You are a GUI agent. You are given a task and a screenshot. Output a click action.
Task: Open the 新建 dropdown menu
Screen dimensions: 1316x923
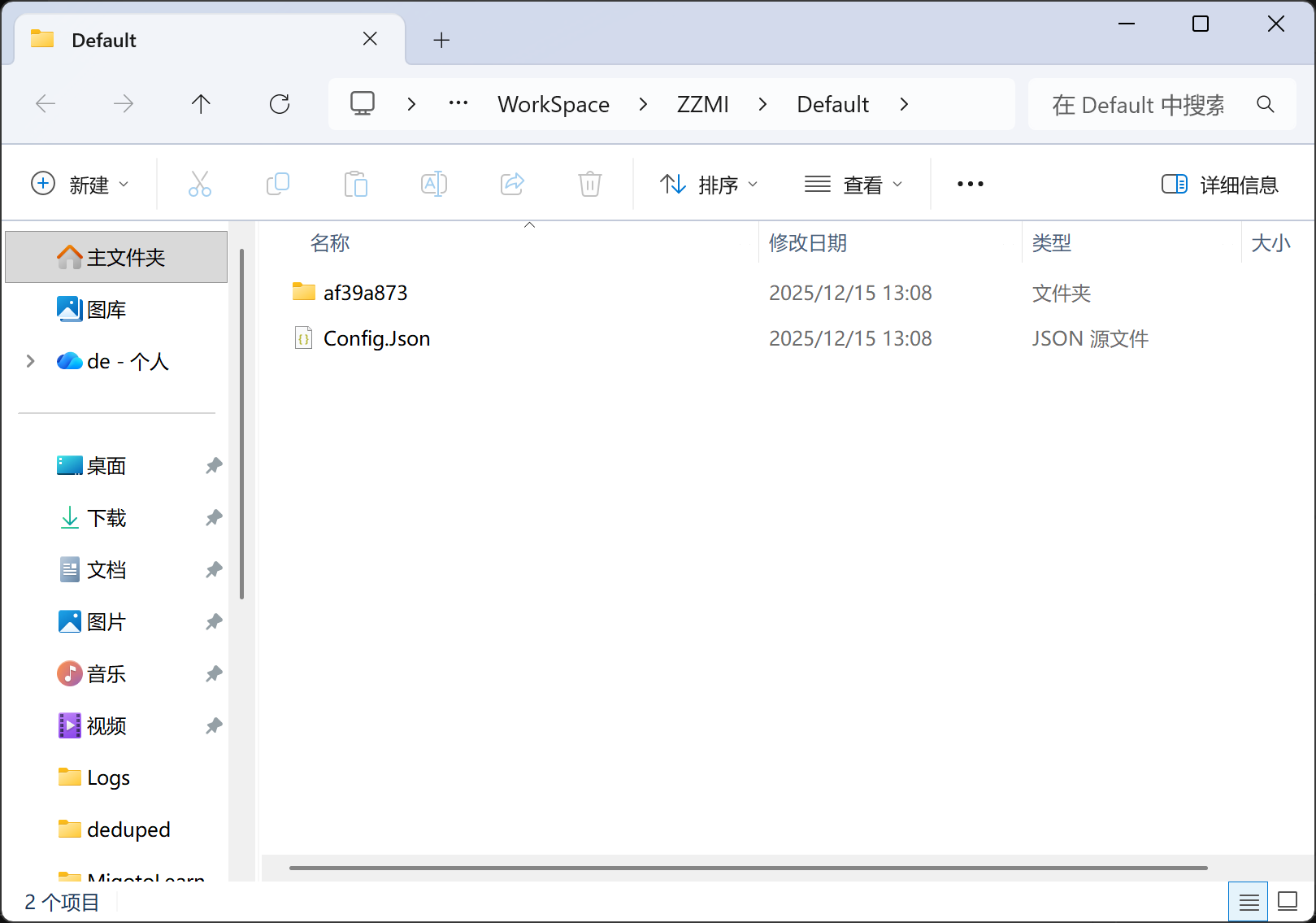[x=80, y=185]
